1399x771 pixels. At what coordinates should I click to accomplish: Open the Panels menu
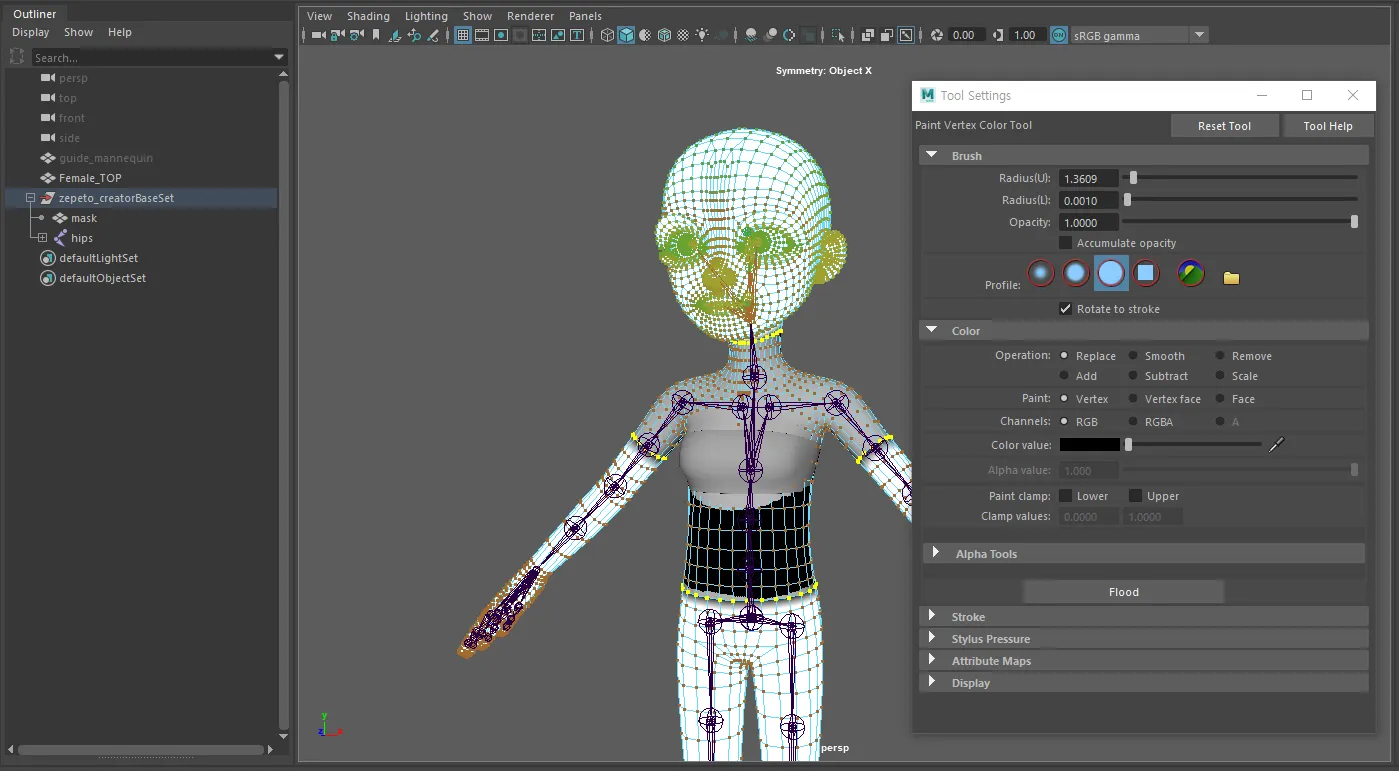tap(585, 16)
